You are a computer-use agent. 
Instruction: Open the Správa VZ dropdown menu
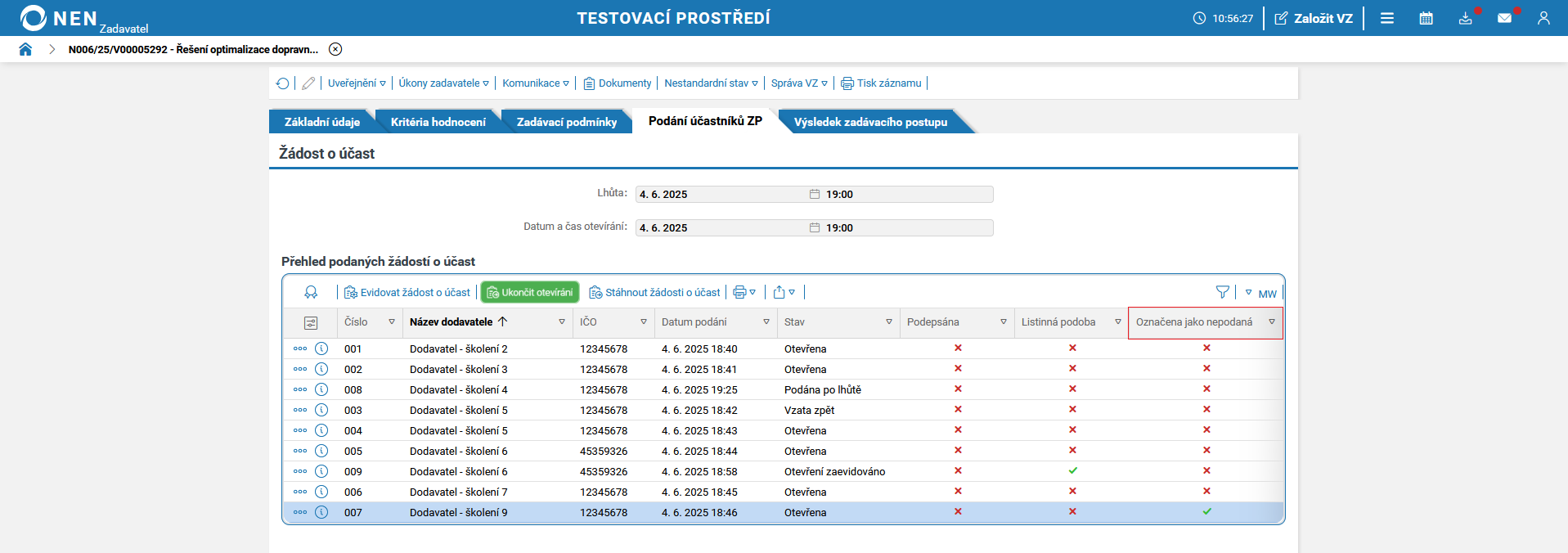[799, 83]
